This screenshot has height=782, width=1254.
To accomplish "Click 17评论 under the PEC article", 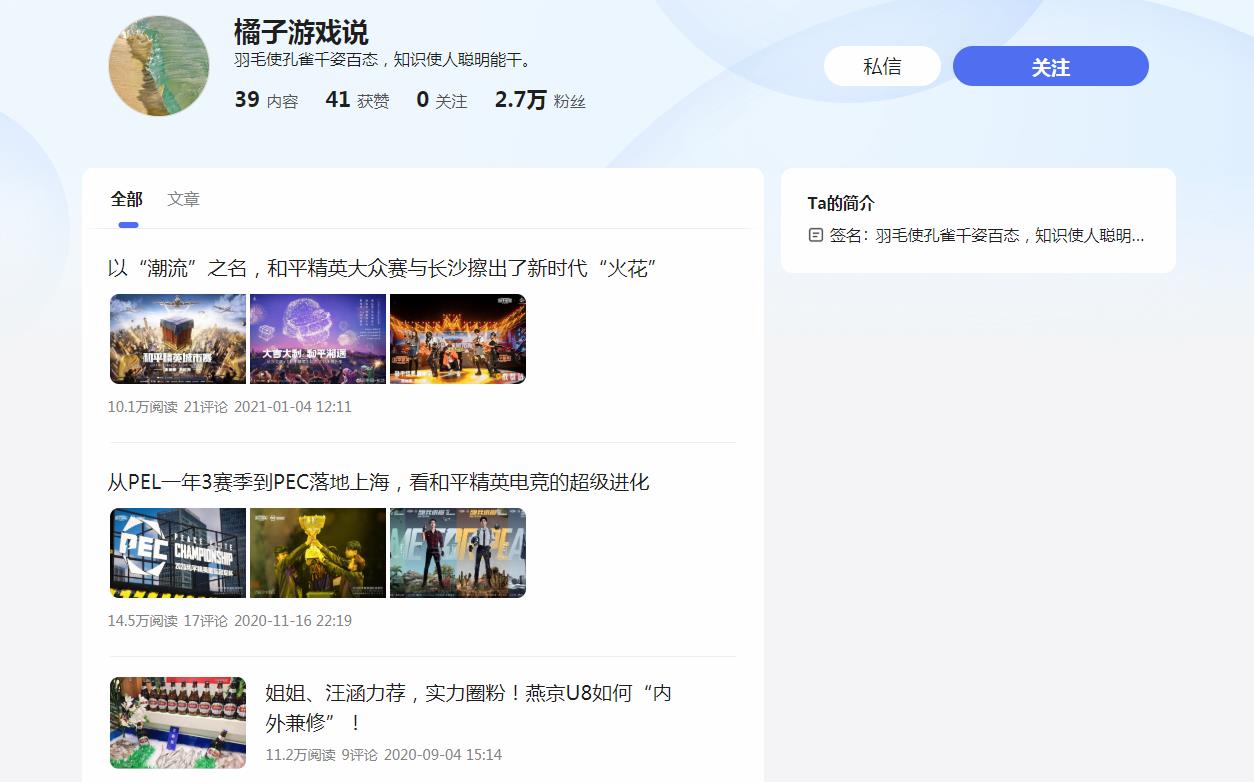I will [206, 621].
